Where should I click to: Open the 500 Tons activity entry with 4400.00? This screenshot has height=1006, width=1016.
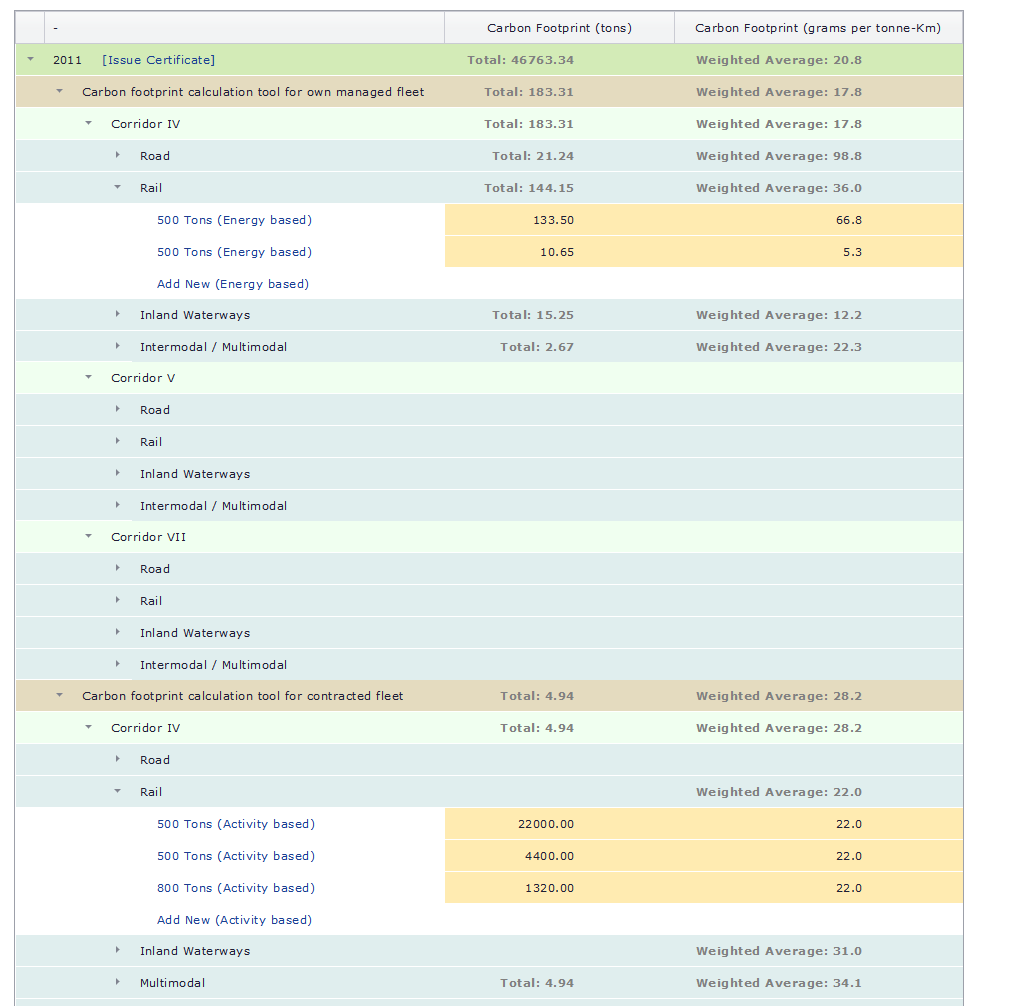coord(235,856)
